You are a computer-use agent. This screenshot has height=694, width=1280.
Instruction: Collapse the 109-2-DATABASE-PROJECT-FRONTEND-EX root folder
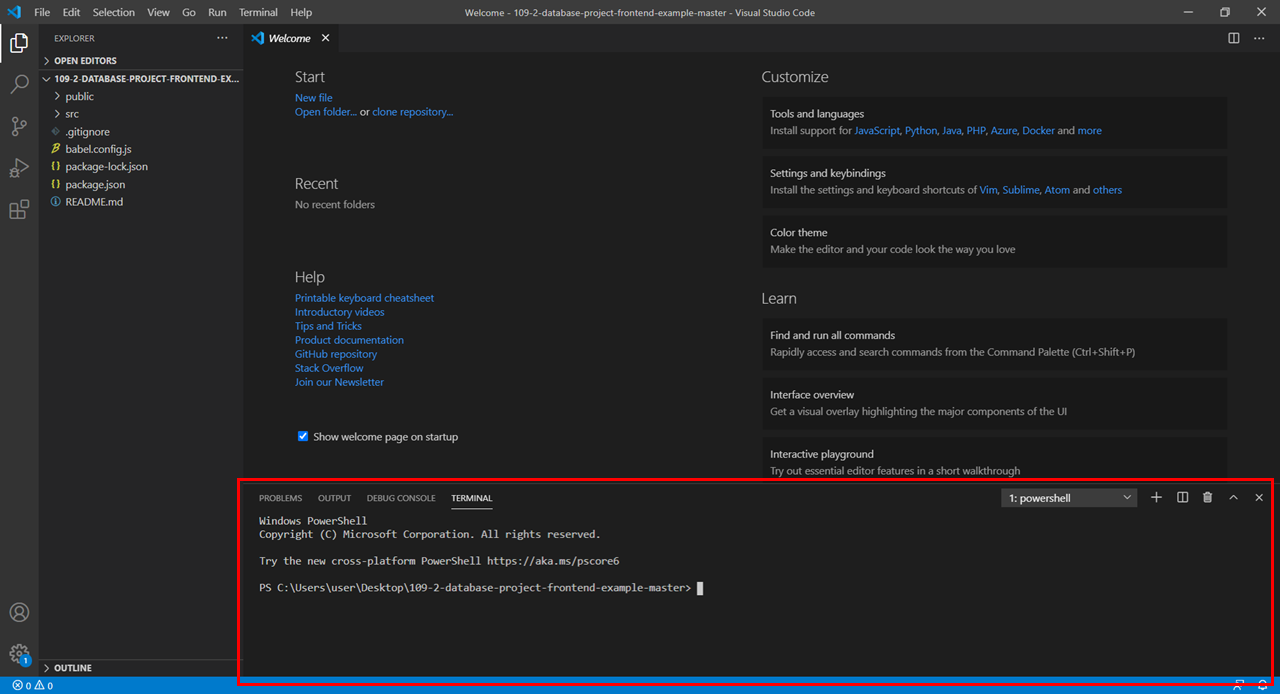click(x=140, y=78)
